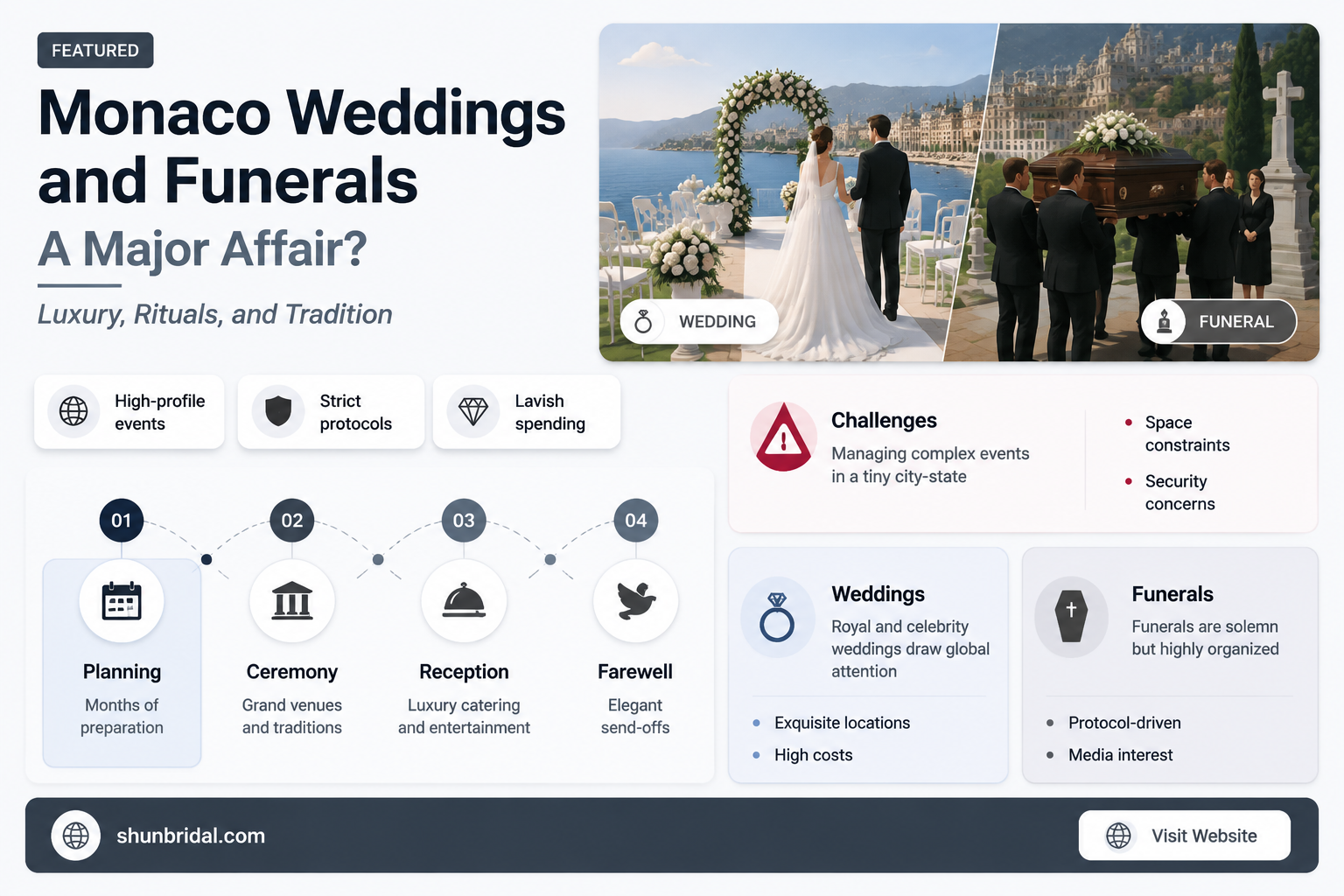Click Elegant send-offs text
Screen dimensions: 1344x896
tap(635, 717)
